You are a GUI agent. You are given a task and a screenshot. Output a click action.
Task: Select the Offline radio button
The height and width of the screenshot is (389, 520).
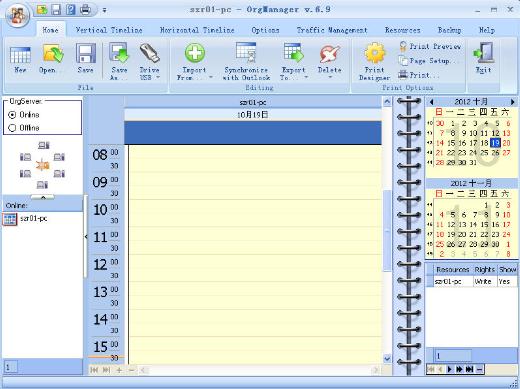pos(12,128)
